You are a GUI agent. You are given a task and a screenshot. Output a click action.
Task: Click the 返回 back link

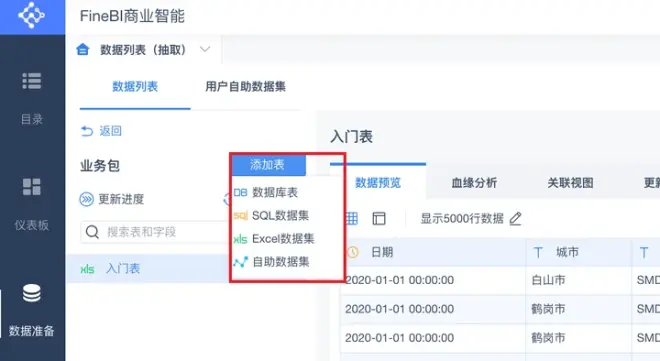111,131
